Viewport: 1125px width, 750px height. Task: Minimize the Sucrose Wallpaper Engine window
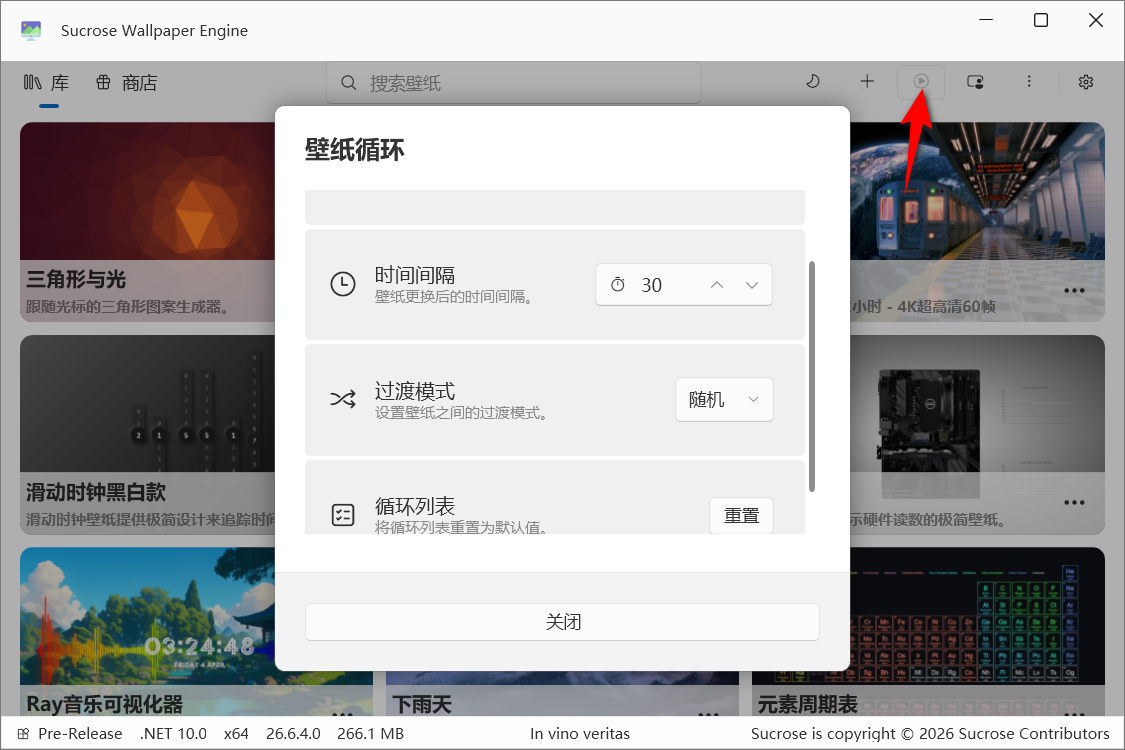click(x=987, y=20)
